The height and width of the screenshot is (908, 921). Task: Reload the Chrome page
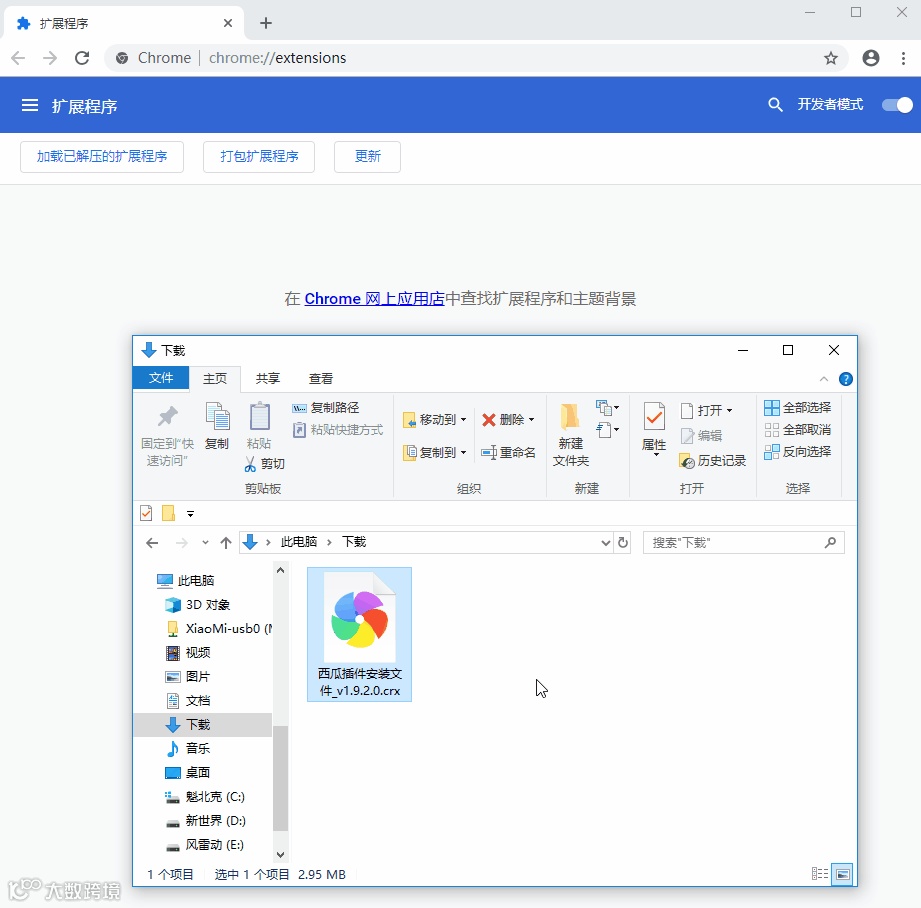[82, 58]
